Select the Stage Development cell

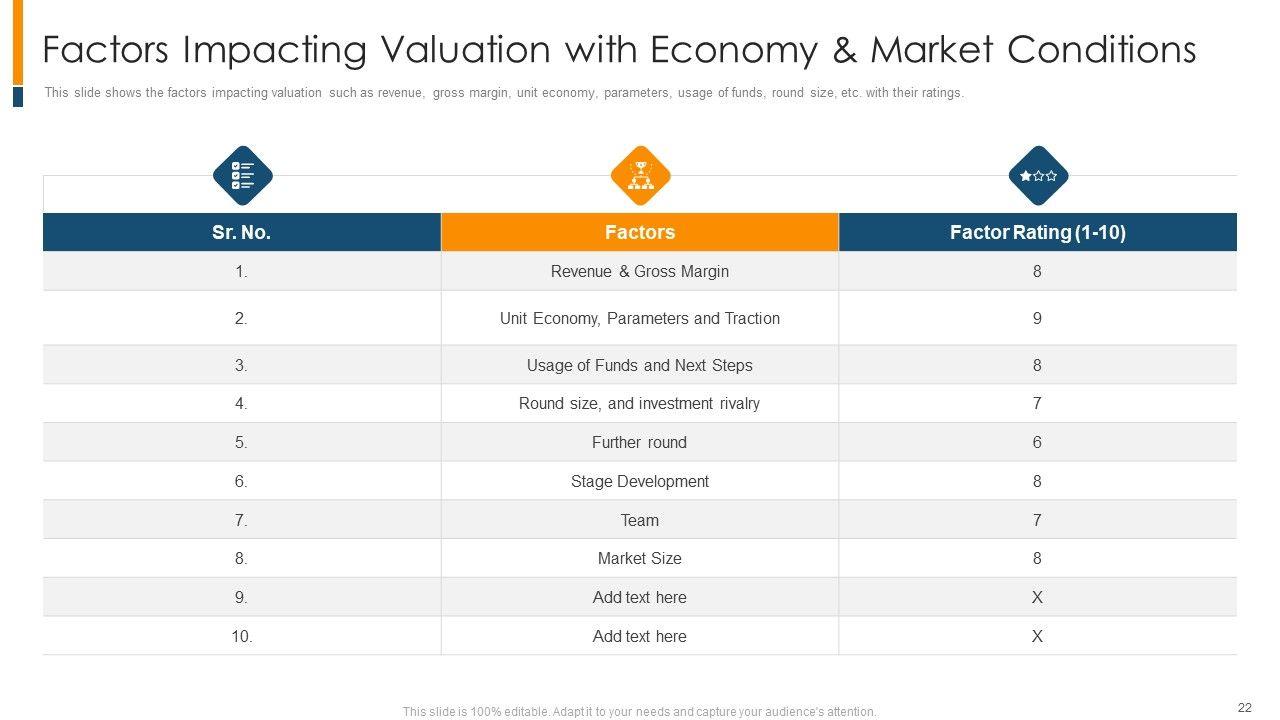tap(640, 481)
